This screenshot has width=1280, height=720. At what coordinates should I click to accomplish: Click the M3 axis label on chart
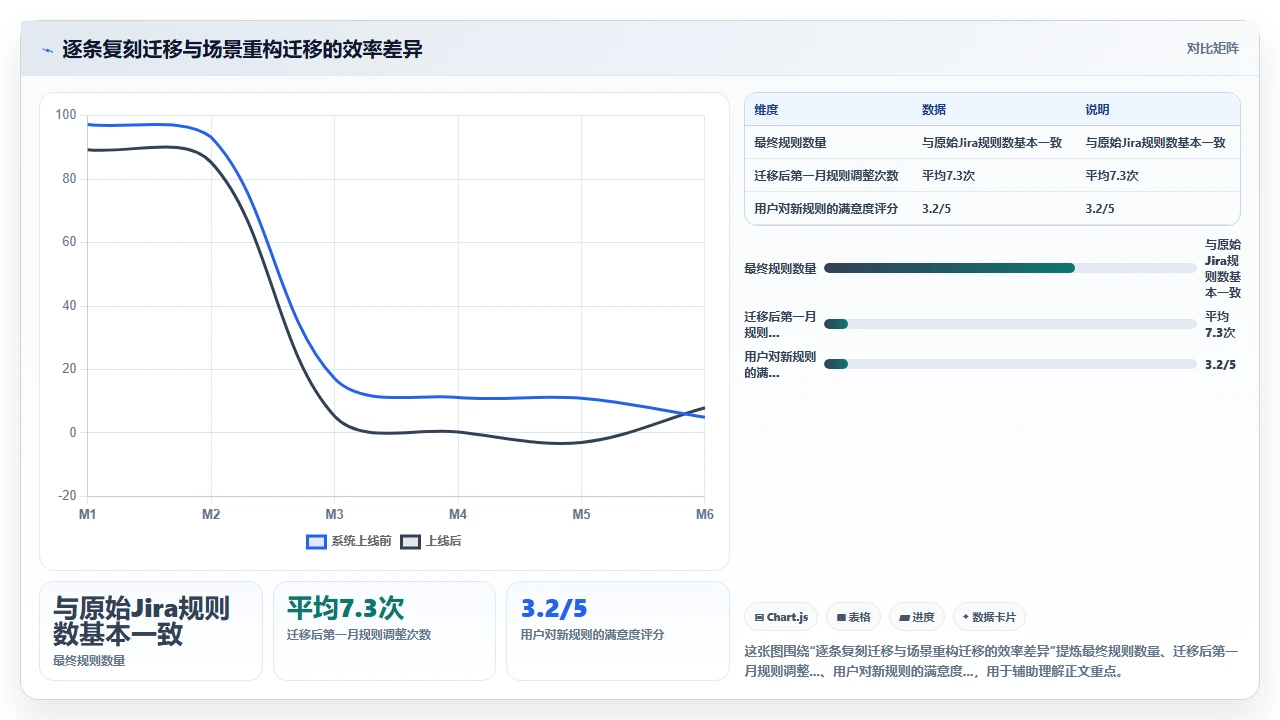pos(334,514)
